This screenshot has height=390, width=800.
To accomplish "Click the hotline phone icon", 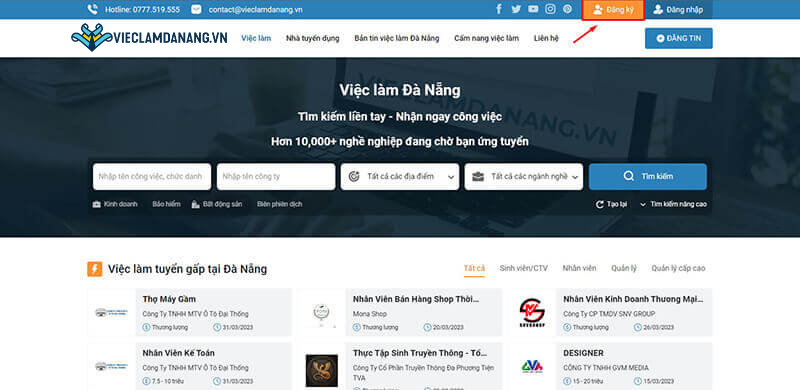I will 92,9.
